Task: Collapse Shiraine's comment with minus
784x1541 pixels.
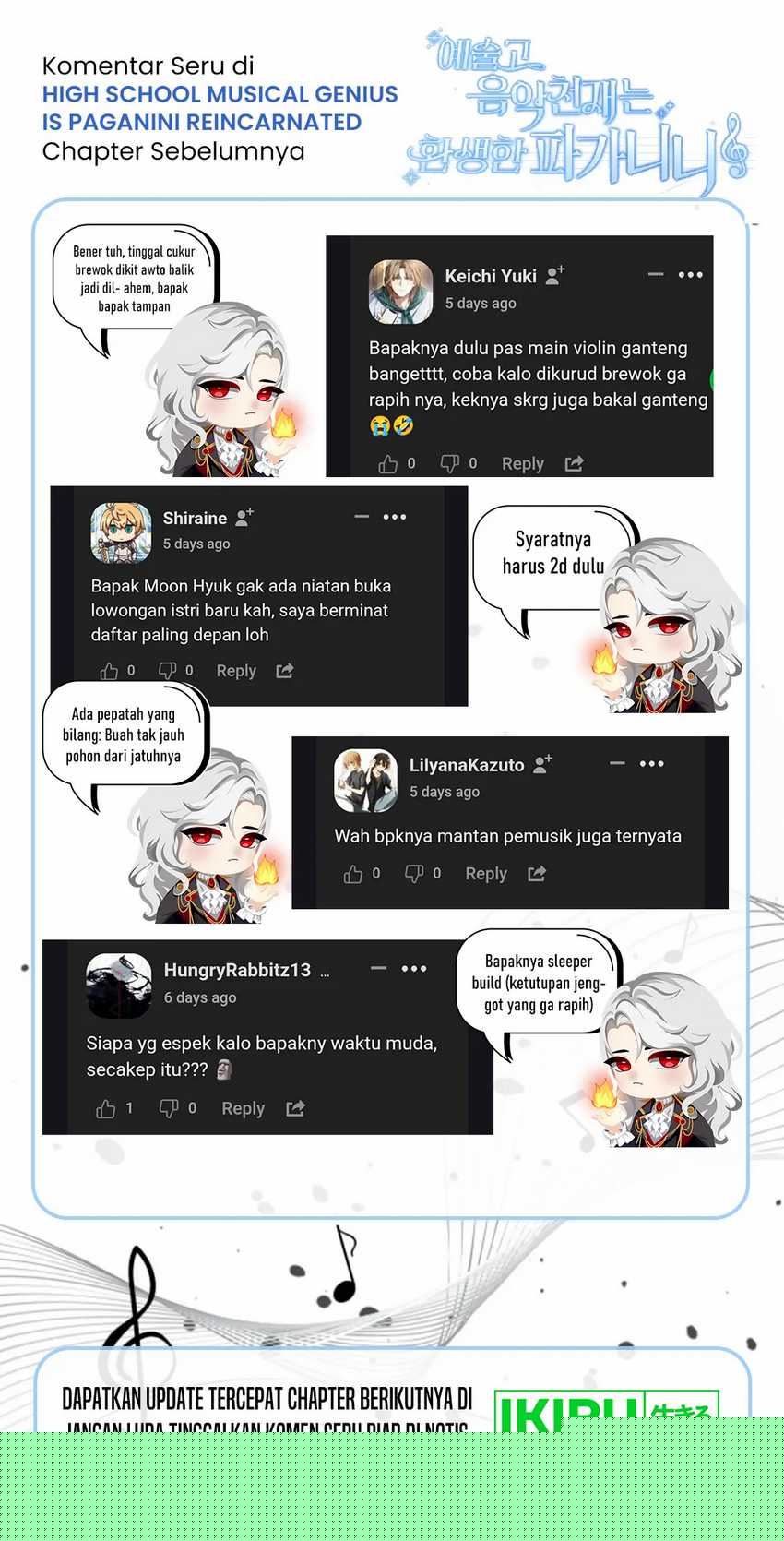Action: point(362,517)
